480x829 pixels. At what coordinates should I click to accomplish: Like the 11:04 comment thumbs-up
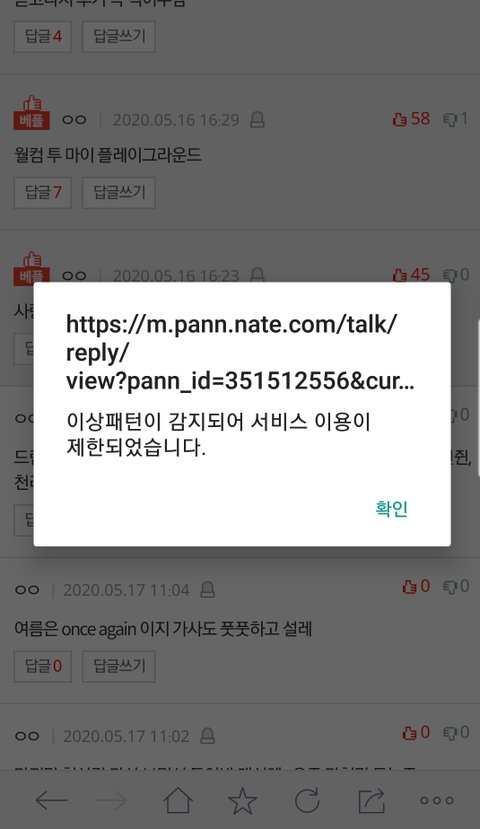pos(416,586)
